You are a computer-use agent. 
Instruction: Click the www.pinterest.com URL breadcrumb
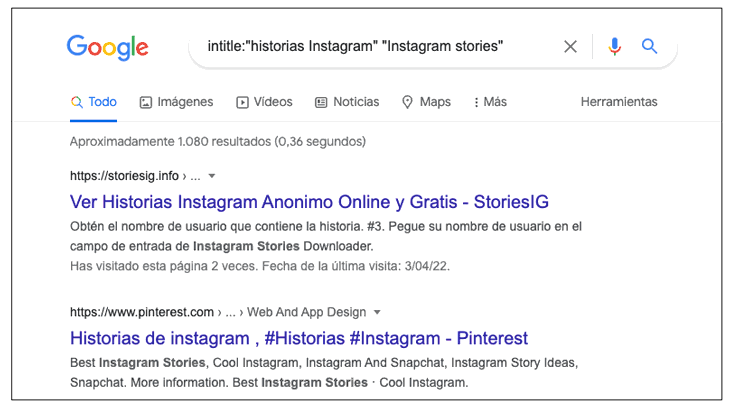tap(142, 312)
